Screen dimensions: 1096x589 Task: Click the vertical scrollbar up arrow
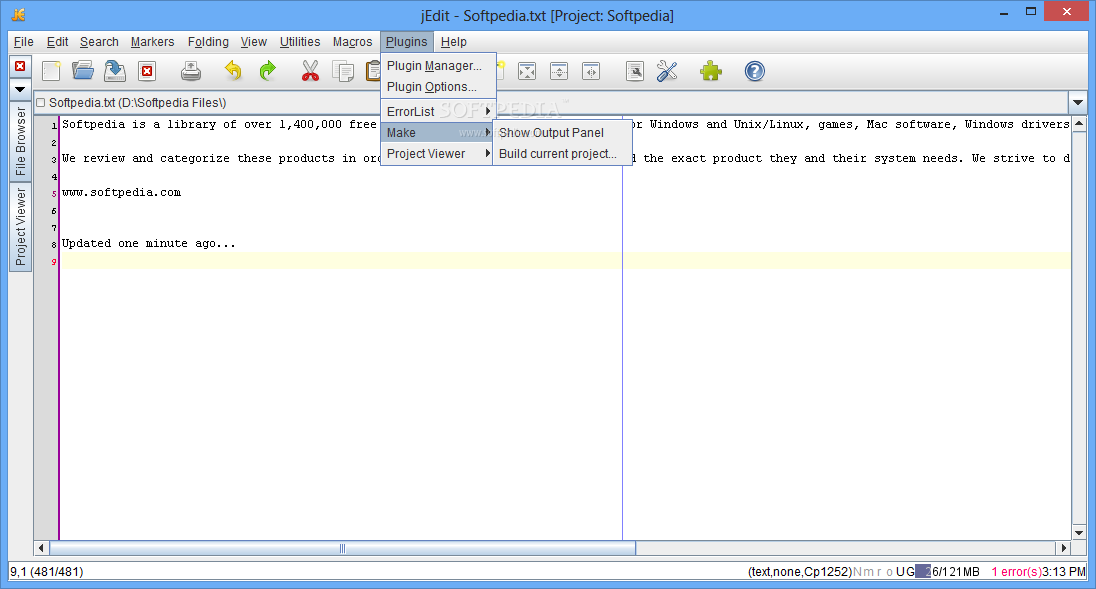pyautogui.click(x=1079, y=124)
